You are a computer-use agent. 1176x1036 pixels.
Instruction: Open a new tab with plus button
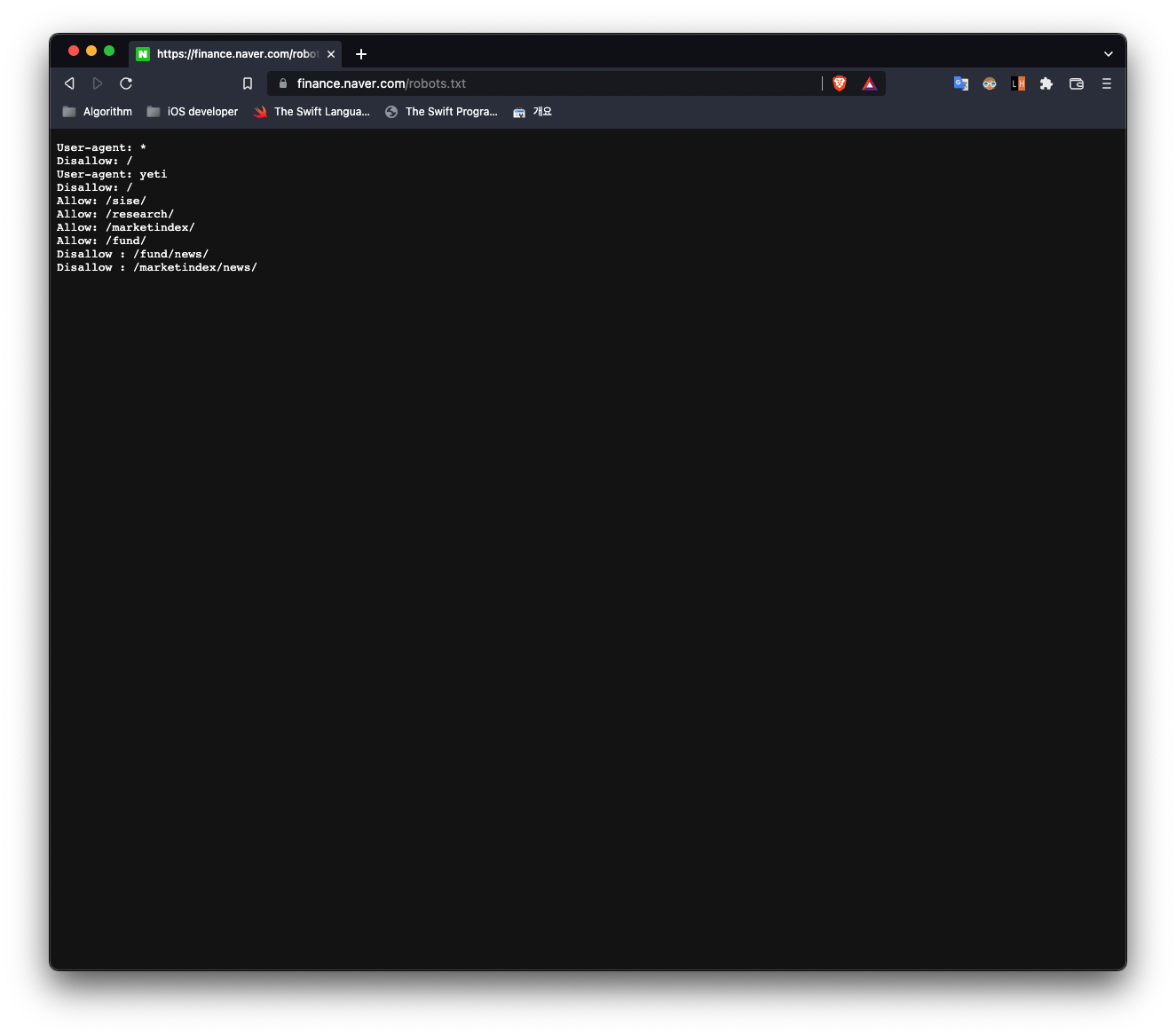(x=361, y=54)
